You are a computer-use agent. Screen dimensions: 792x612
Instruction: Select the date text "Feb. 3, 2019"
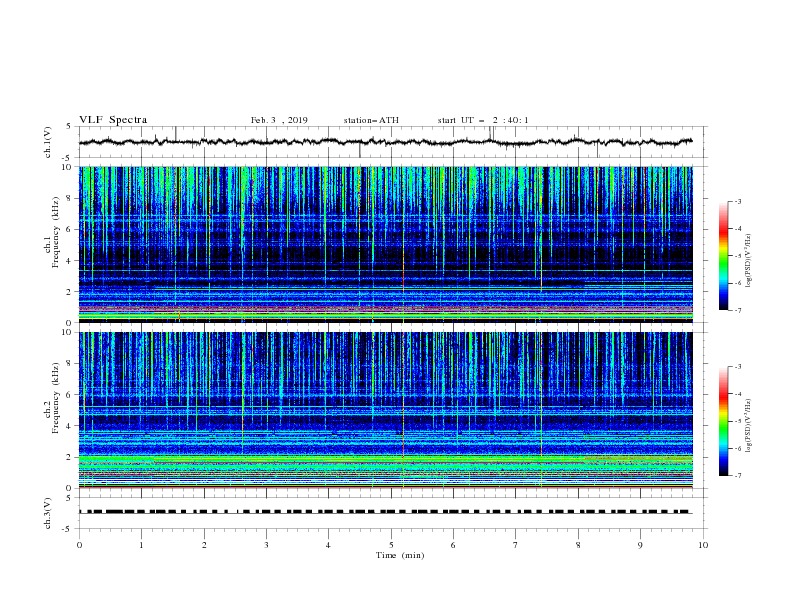[279, 120]
